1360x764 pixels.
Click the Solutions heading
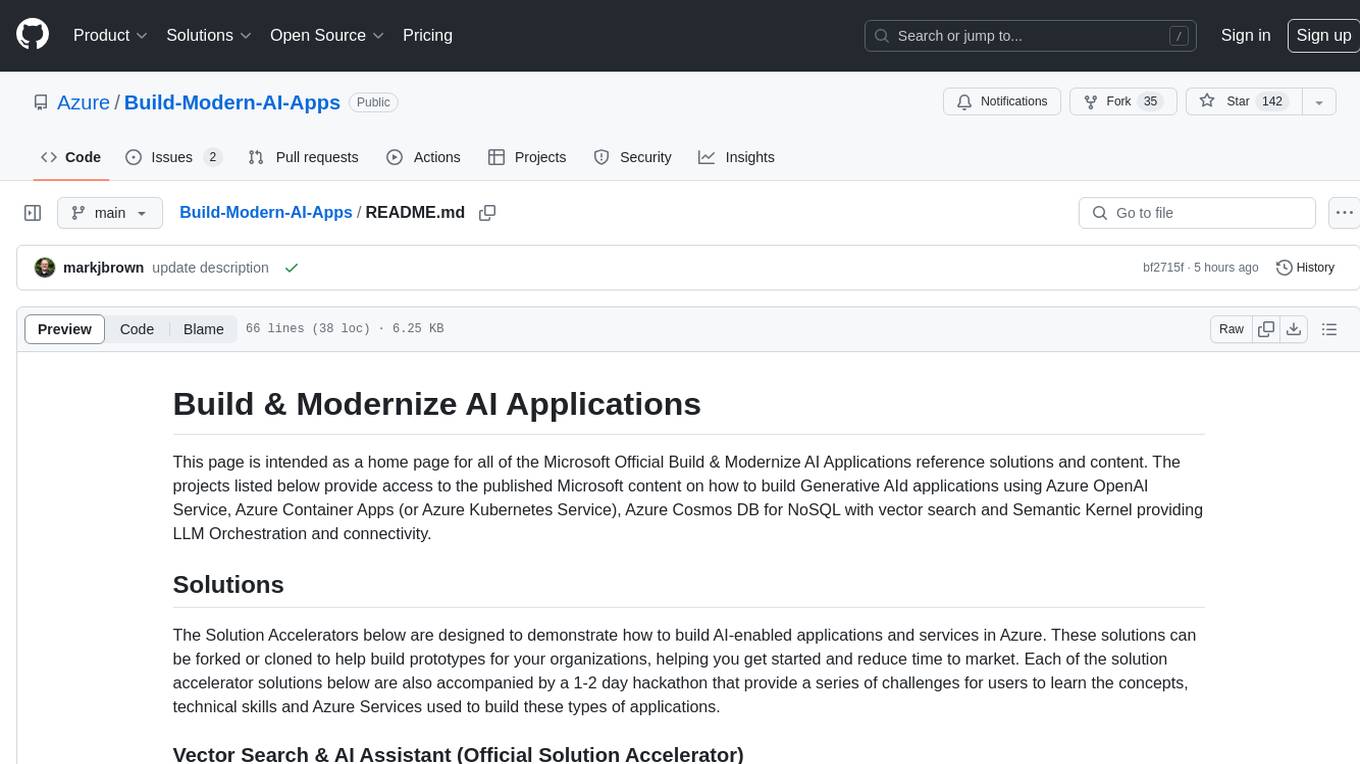(228, 585)
